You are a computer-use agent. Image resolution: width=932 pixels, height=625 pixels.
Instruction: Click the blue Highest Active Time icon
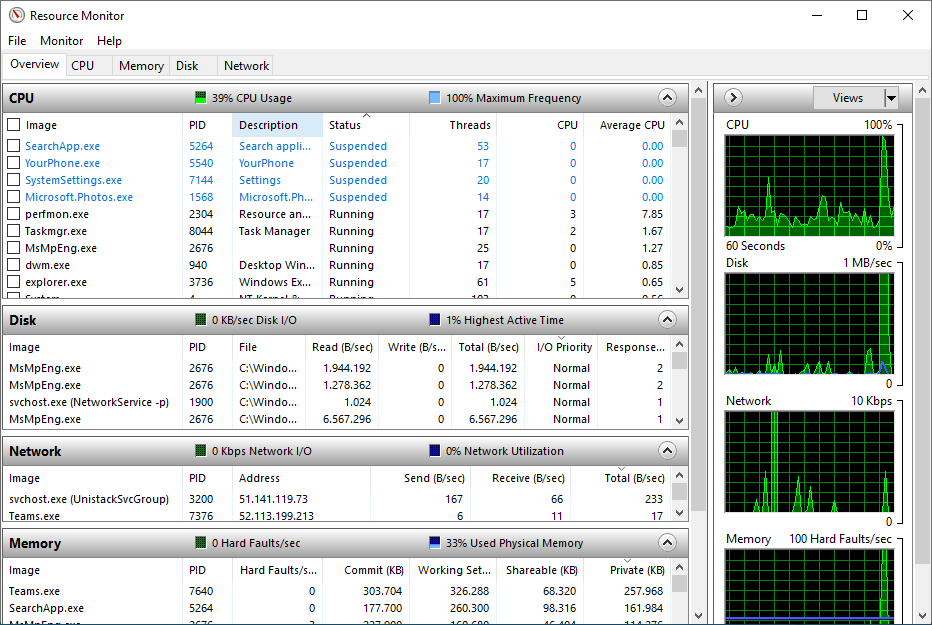click(x=433, y=320)
